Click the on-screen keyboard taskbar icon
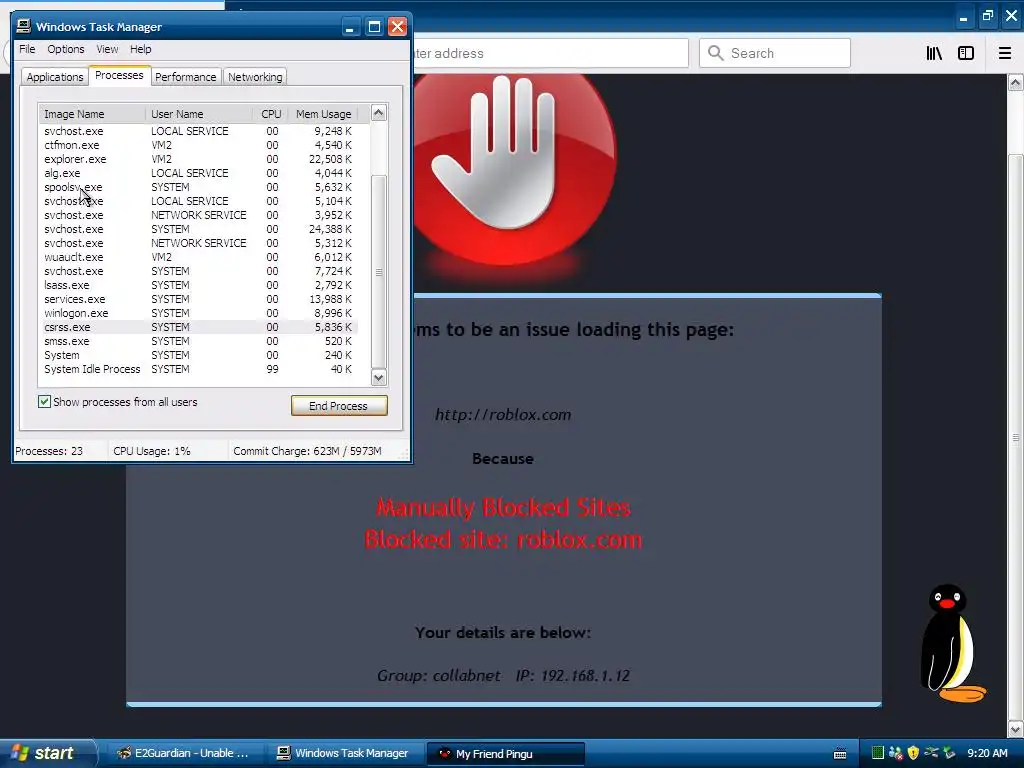Screen dimensions: 1024x768 click(x=840, y=754)
